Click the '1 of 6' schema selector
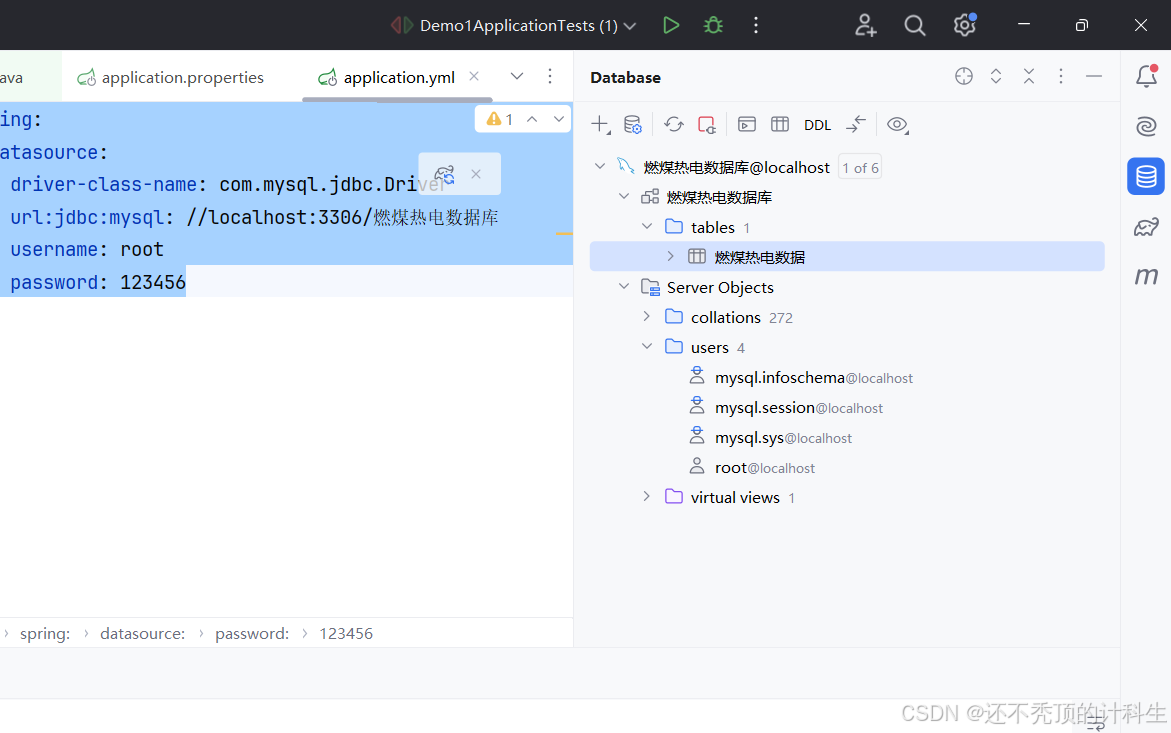This screenshot has height=733, width=1171. pyautogui.click(x=860, y=168)
